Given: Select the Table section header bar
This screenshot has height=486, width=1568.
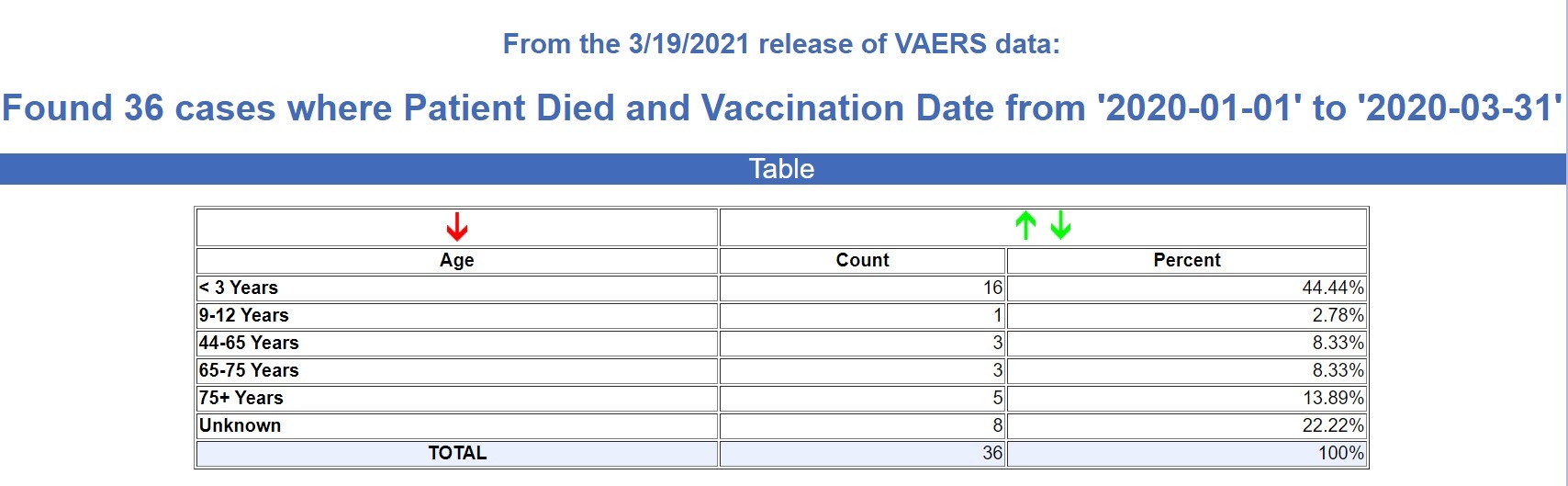Looking at the screenshot, I should [x=781, y=169].
